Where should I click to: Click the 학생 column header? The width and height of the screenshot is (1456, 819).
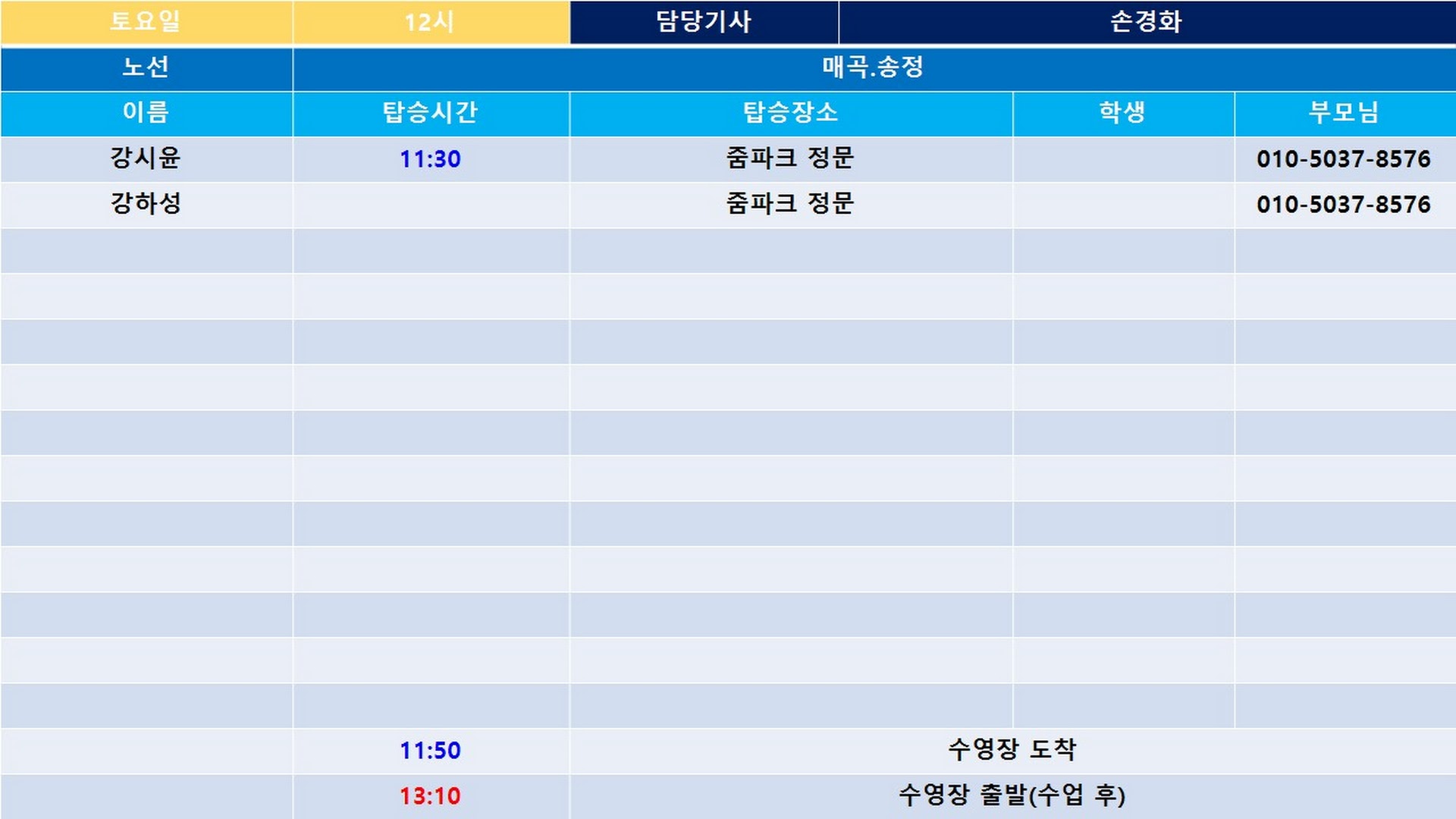pyautogui.click(x=1122, y=113)
